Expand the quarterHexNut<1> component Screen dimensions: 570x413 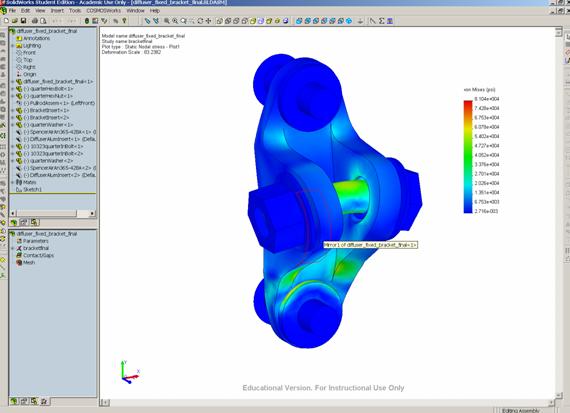(x=13, y=96)
